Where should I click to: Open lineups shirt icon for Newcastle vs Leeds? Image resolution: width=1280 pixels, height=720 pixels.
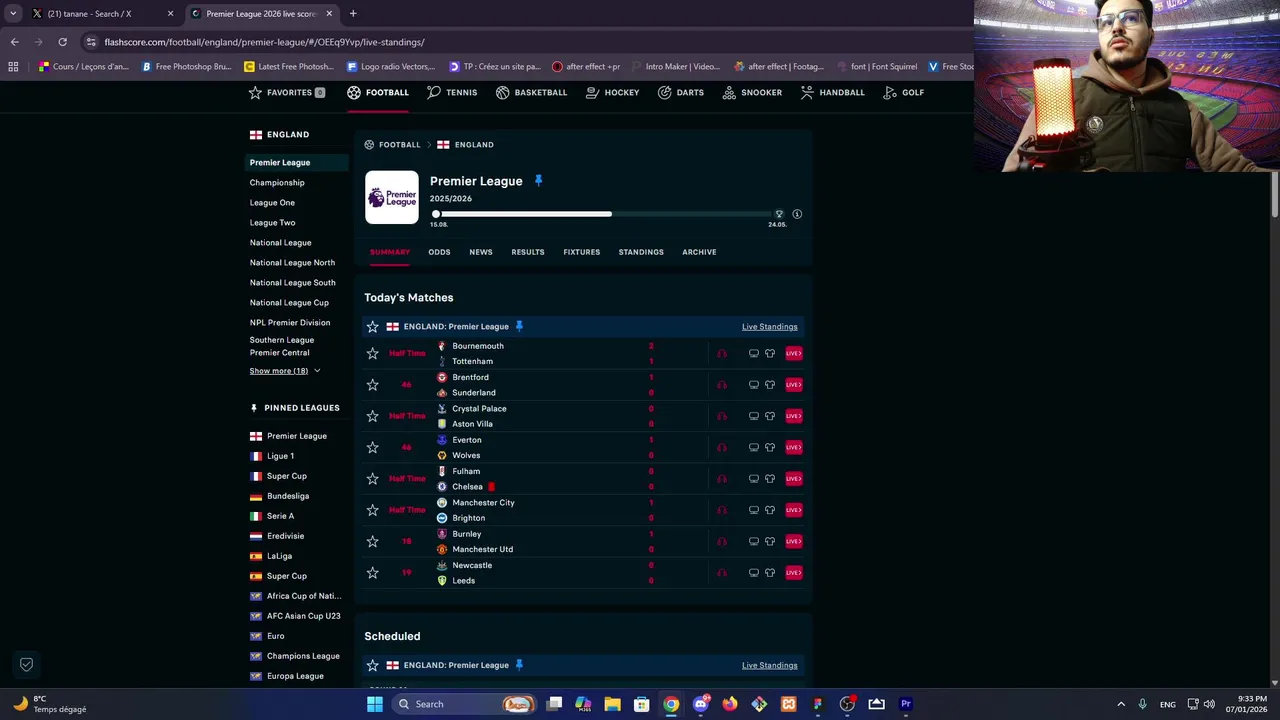pos(770,573)
